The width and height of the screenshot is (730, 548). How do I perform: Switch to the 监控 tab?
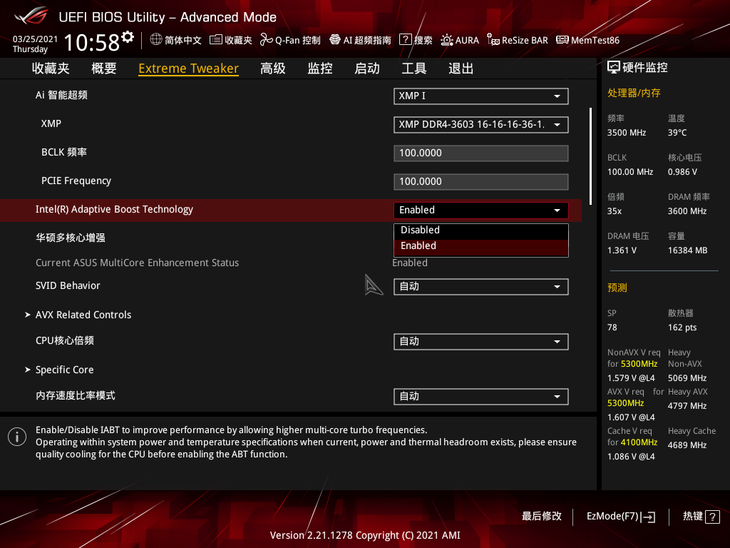click(x=320, y=69)
